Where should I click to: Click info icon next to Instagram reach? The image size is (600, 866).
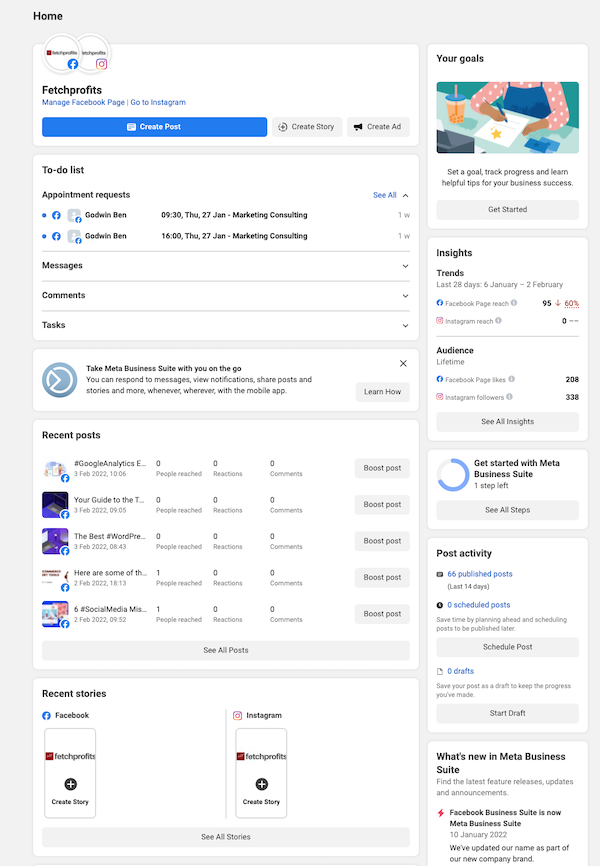[498, 320]
